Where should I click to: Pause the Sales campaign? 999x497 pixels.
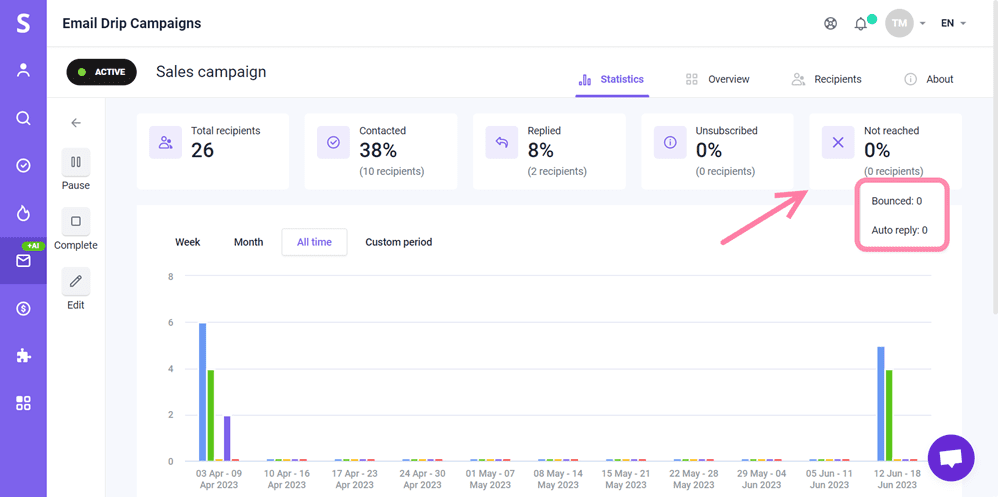click(x=76, y=162)
